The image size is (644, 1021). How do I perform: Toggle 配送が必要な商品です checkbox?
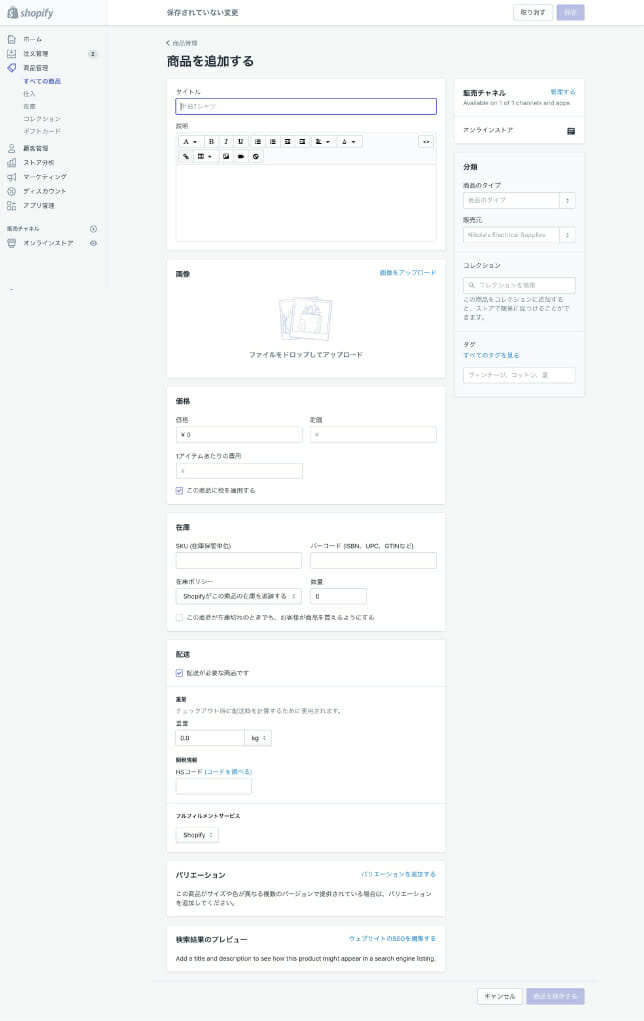click(x=179, y=673)
